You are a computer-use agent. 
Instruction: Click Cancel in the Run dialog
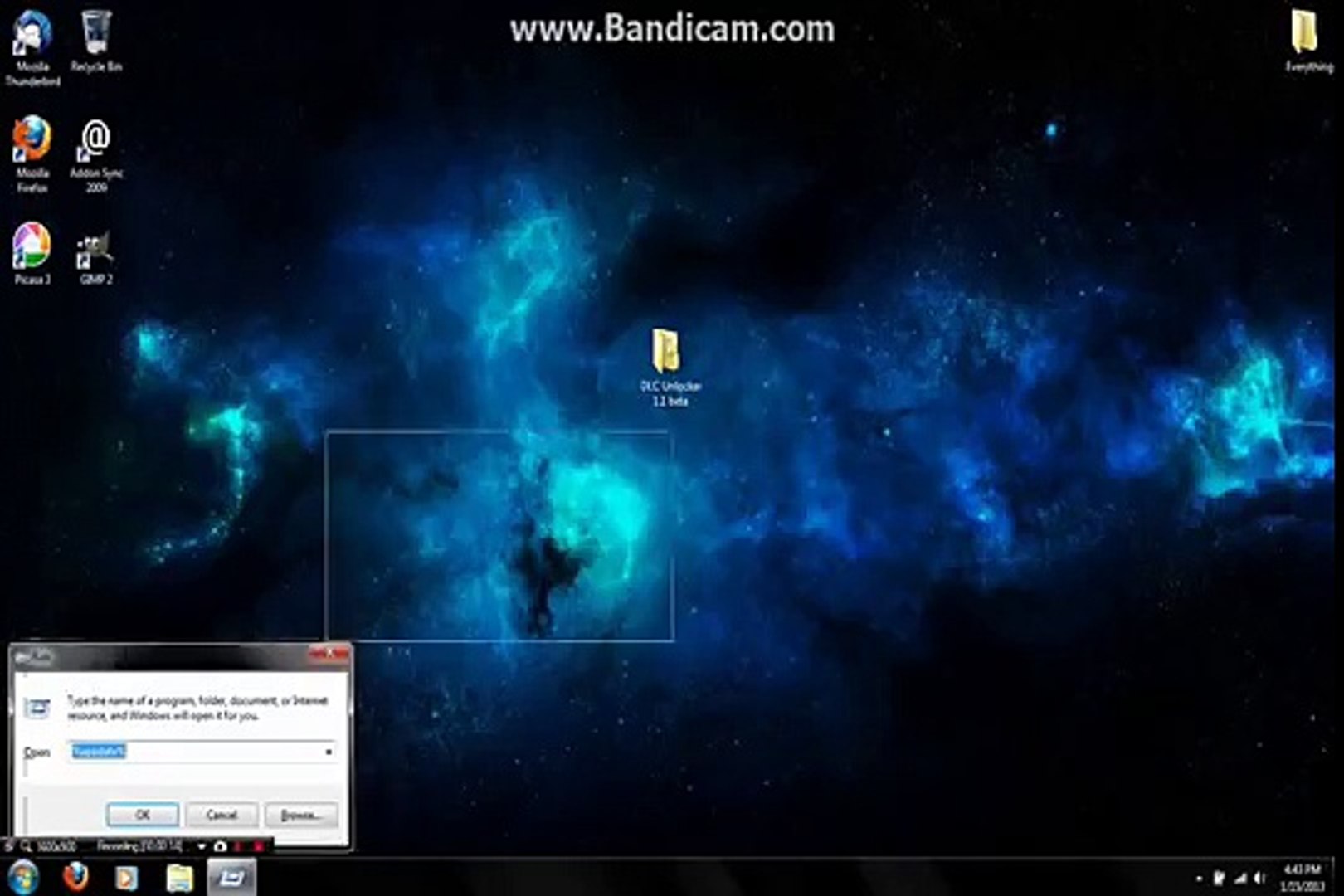(x=222, y=815)
